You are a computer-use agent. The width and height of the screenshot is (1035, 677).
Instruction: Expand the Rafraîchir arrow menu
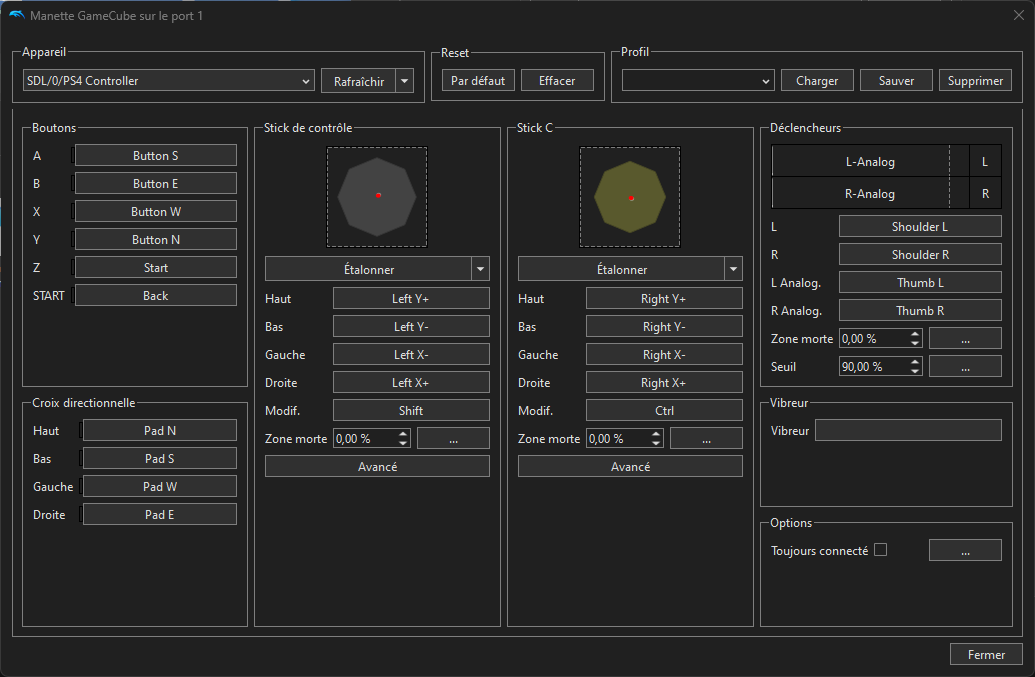tap(405, 81)
